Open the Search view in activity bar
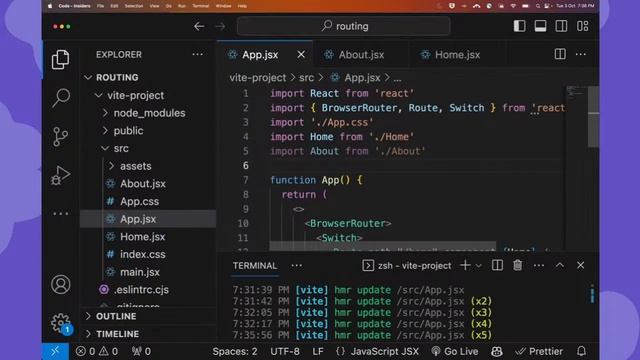Screen dimensions: 640x360 click(61, 98)
